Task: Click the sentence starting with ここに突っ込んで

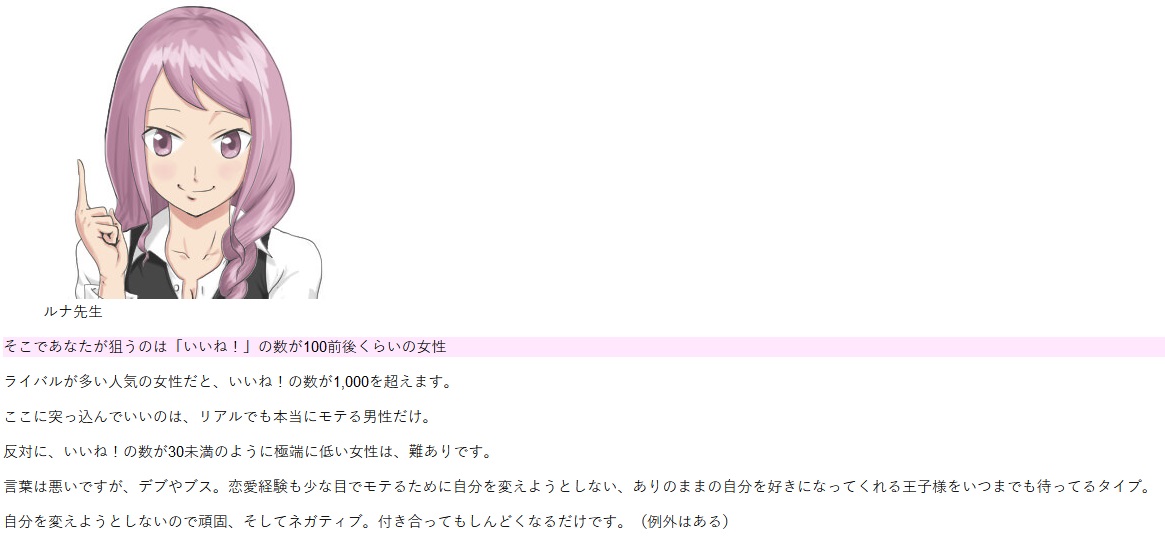Action: [217, 416]
